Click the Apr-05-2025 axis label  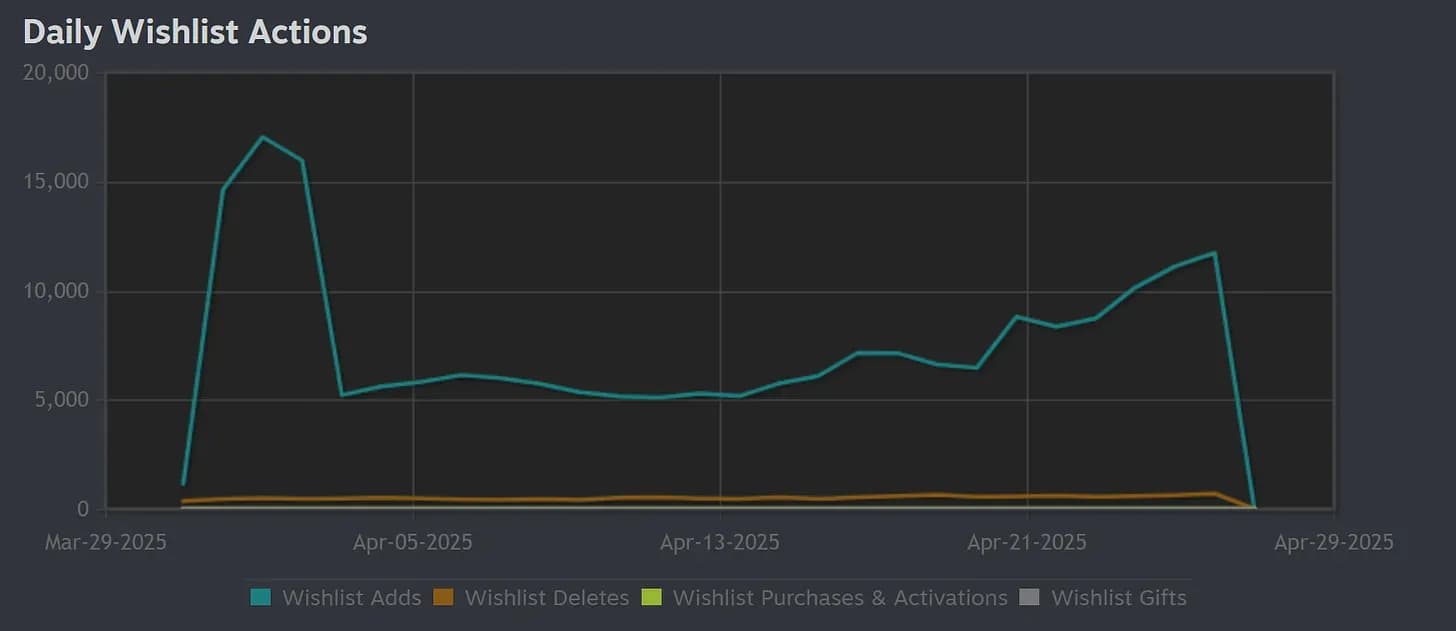click(x=414, y=542)
